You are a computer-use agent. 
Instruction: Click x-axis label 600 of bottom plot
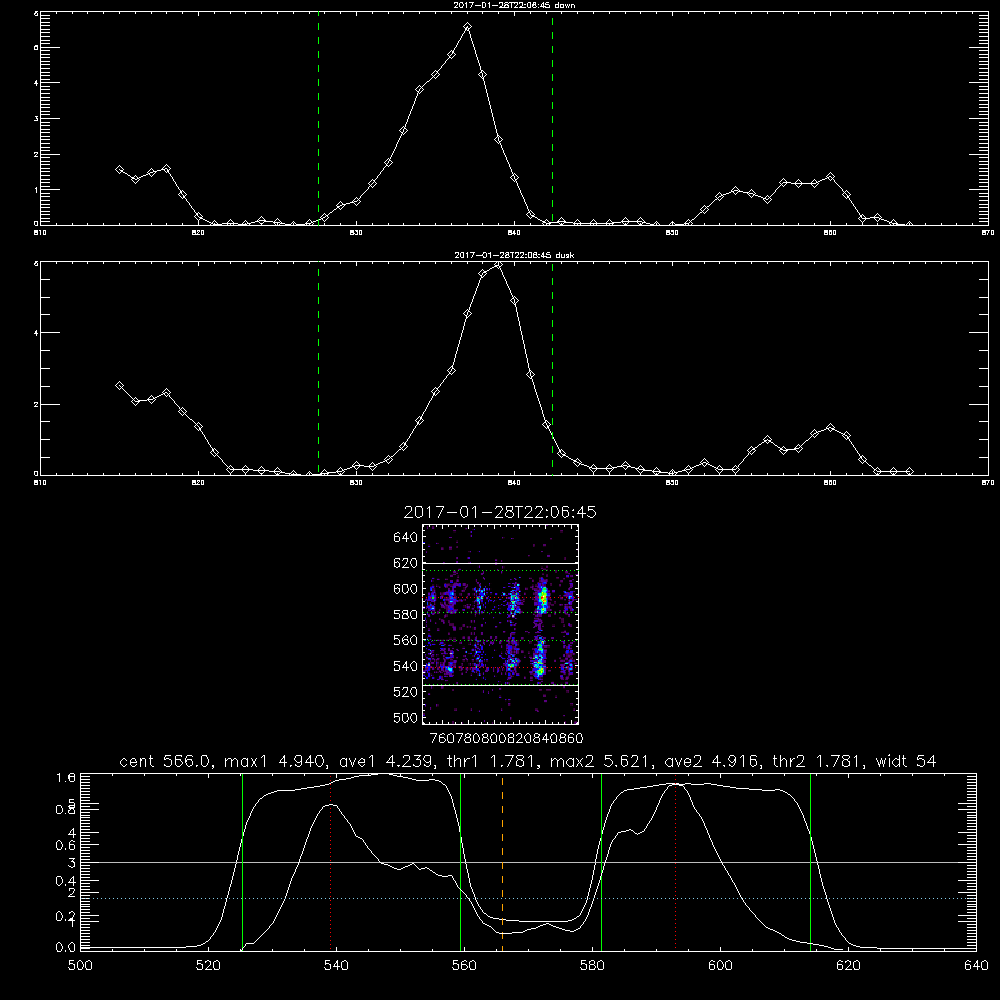720,966
